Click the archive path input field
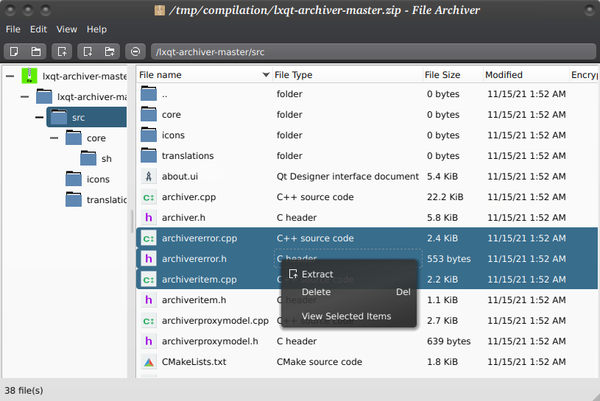Screen dimensions: 600x401 pos(370,51)
